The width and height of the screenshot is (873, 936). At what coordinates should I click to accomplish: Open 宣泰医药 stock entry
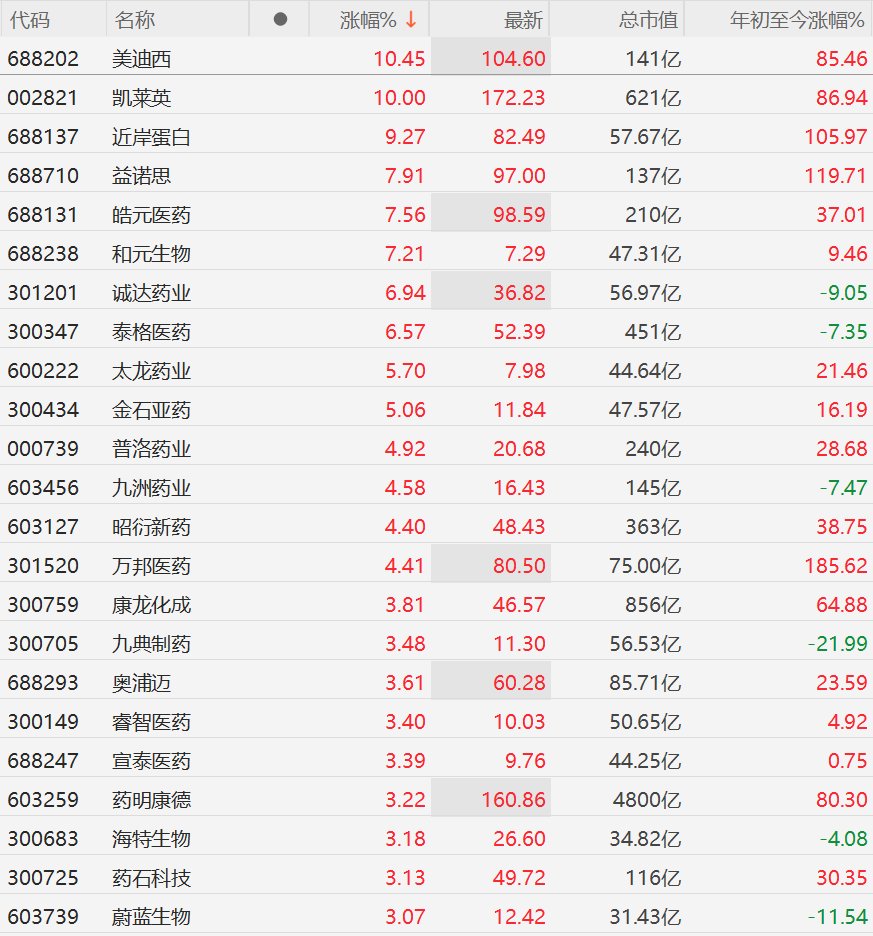click(x=151, y=760)
